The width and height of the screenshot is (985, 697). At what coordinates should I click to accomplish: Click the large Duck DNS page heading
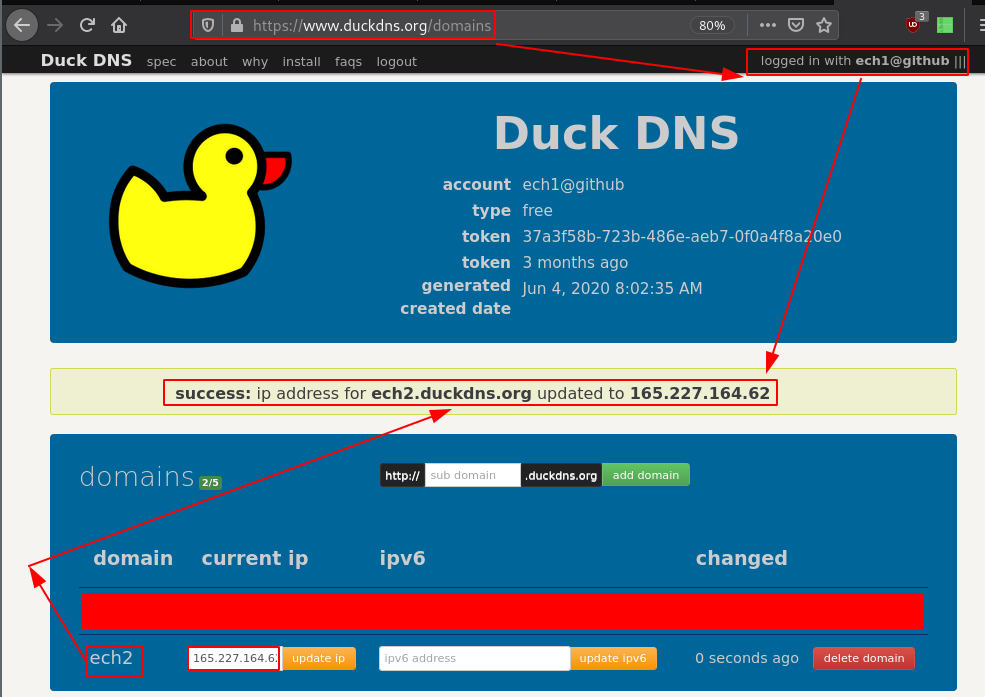[x=616, y=133]
